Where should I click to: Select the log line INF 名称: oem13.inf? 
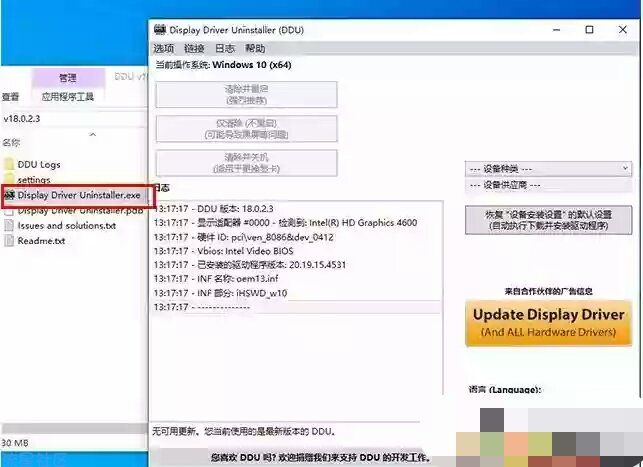click(216, 279)
